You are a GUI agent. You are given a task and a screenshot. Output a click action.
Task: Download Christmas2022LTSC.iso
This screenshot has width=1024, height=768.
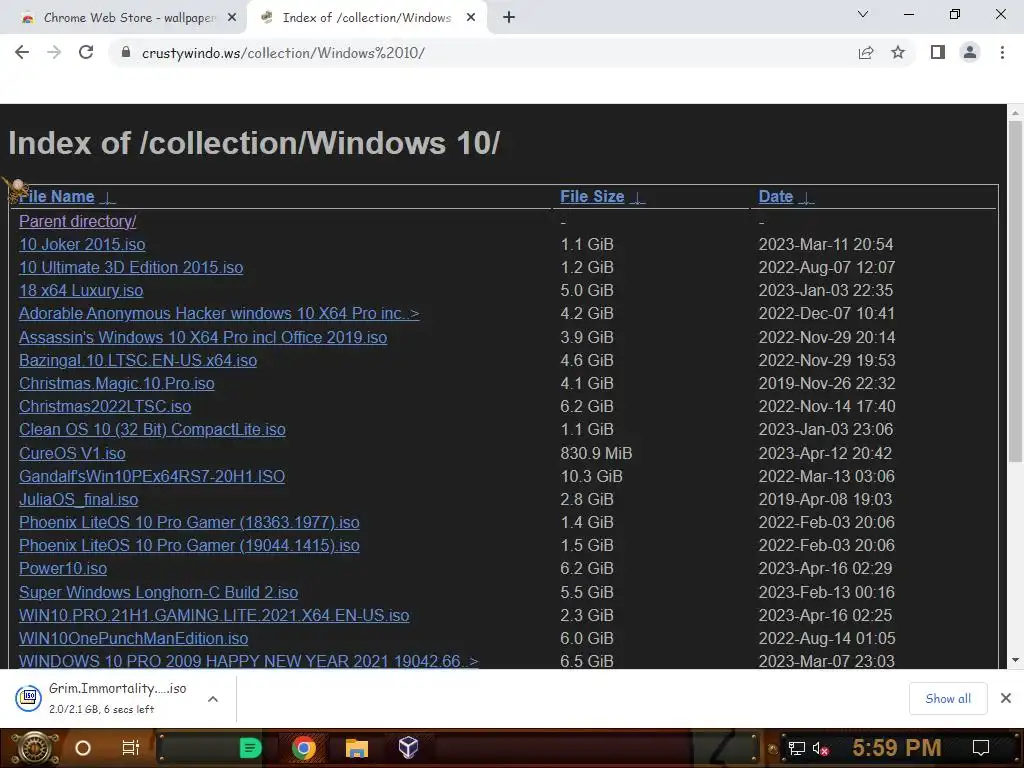105,406
